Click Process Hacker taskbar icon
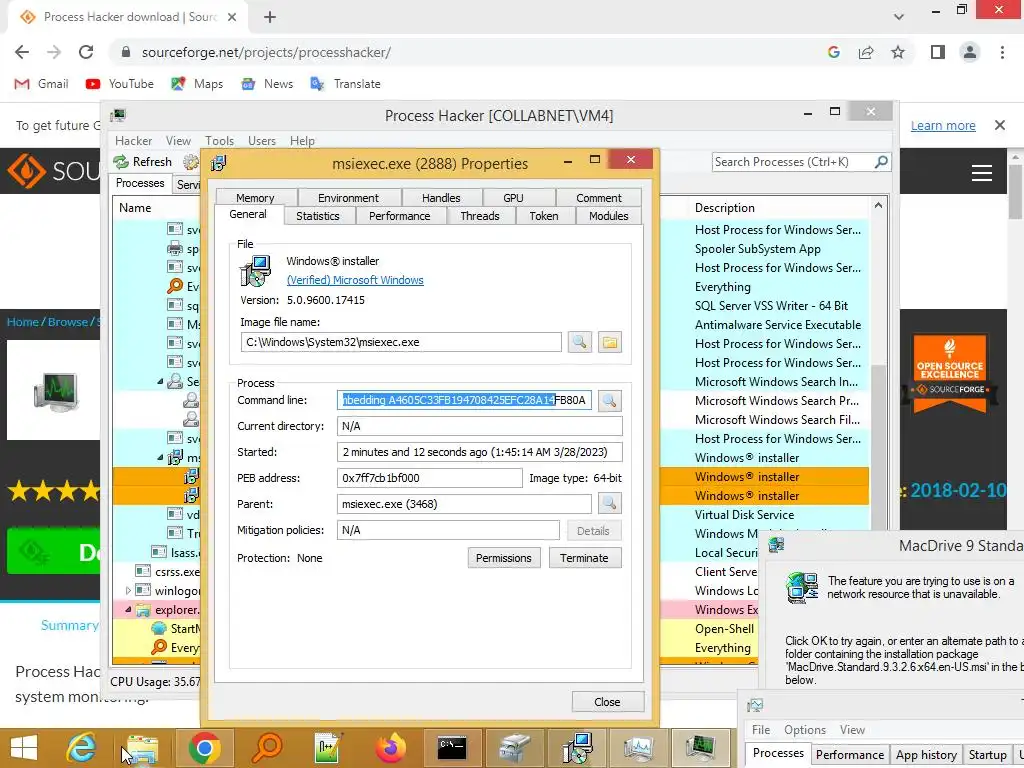The height and width of the screenshot is (768, 1024). (x=700, y=748)
